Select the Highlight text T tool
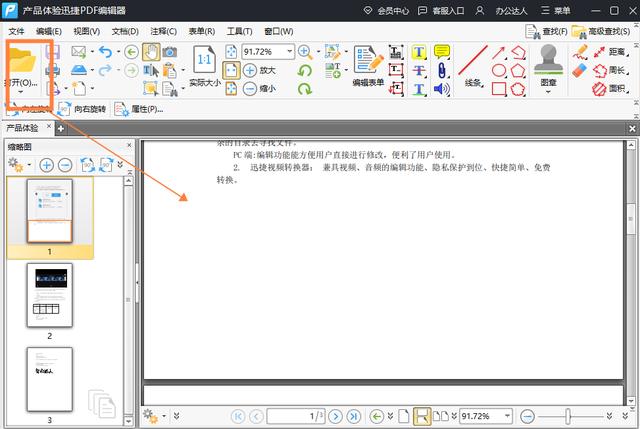Screen dimensions: 640x429 [x=419, y=52]
